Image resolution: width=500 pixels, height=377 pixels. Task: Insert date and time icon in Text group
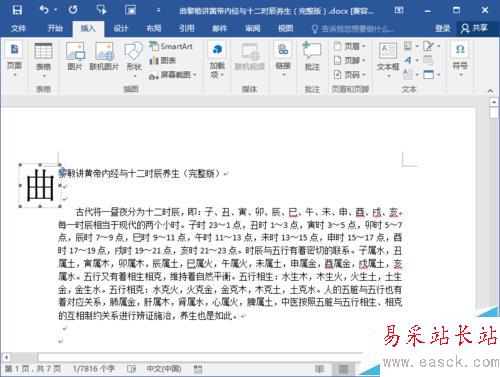coord(428,60)
